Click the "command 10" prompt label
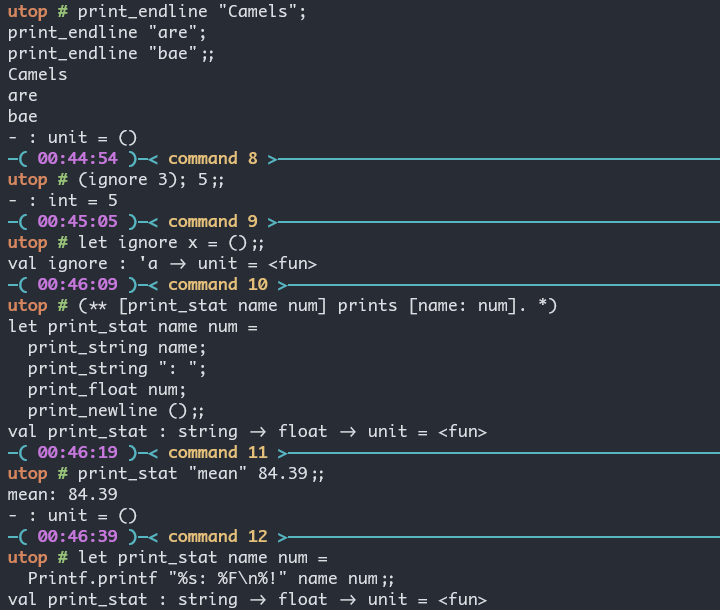This screenshot has height=610, width=720. click(217, 284)
